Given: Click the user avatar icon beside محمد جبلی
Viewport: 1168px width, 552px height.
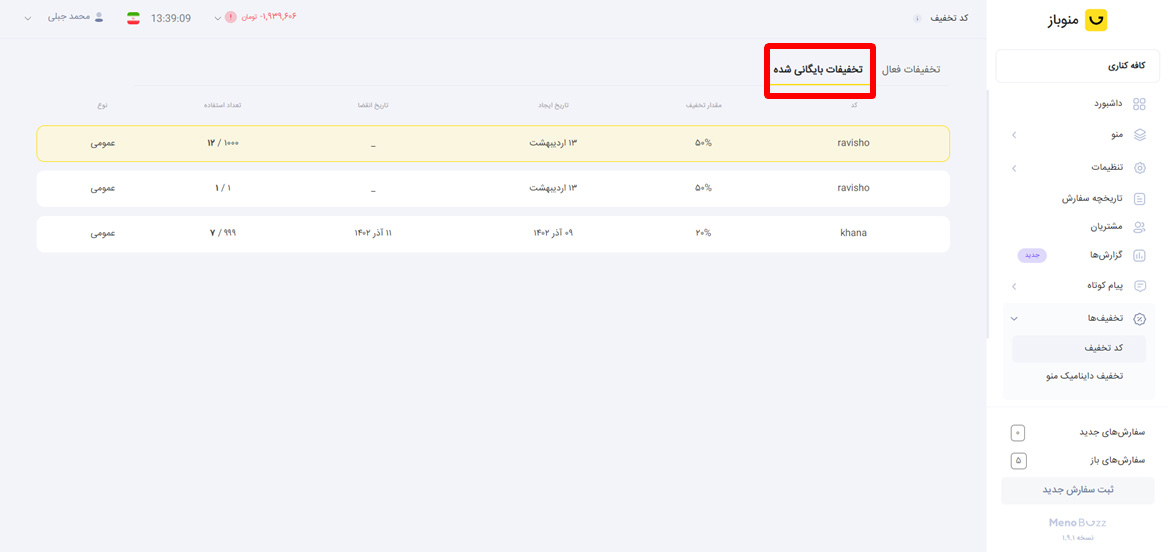Looking at the screenshot, I should (x=99, y=16).
